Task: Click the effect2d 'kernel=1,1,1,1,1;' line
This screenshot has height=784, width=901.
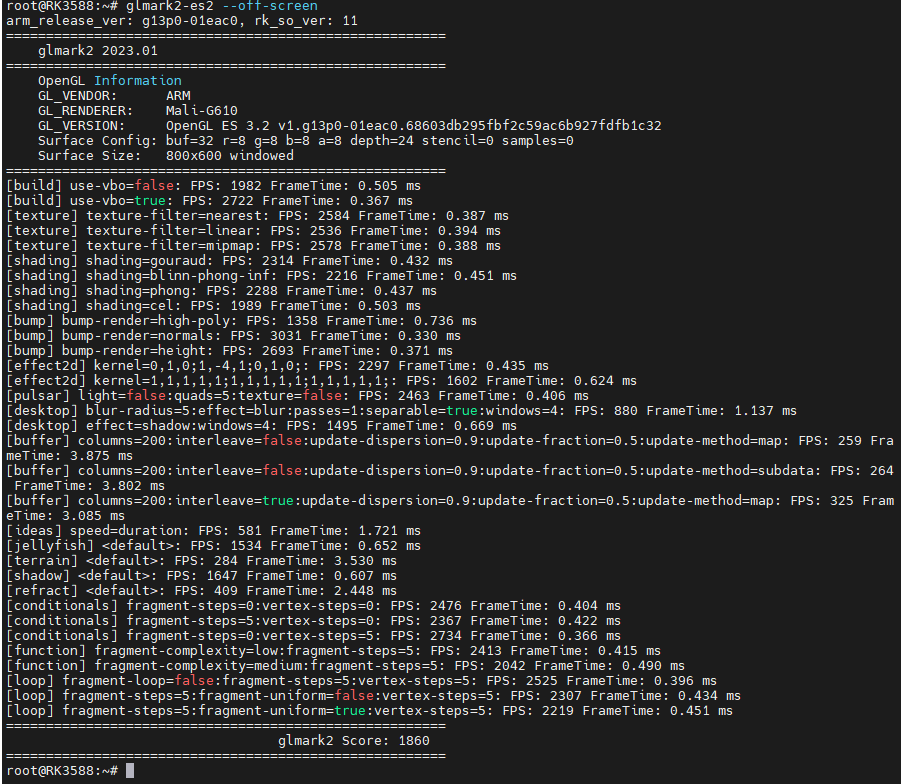Action: (322, 380)
